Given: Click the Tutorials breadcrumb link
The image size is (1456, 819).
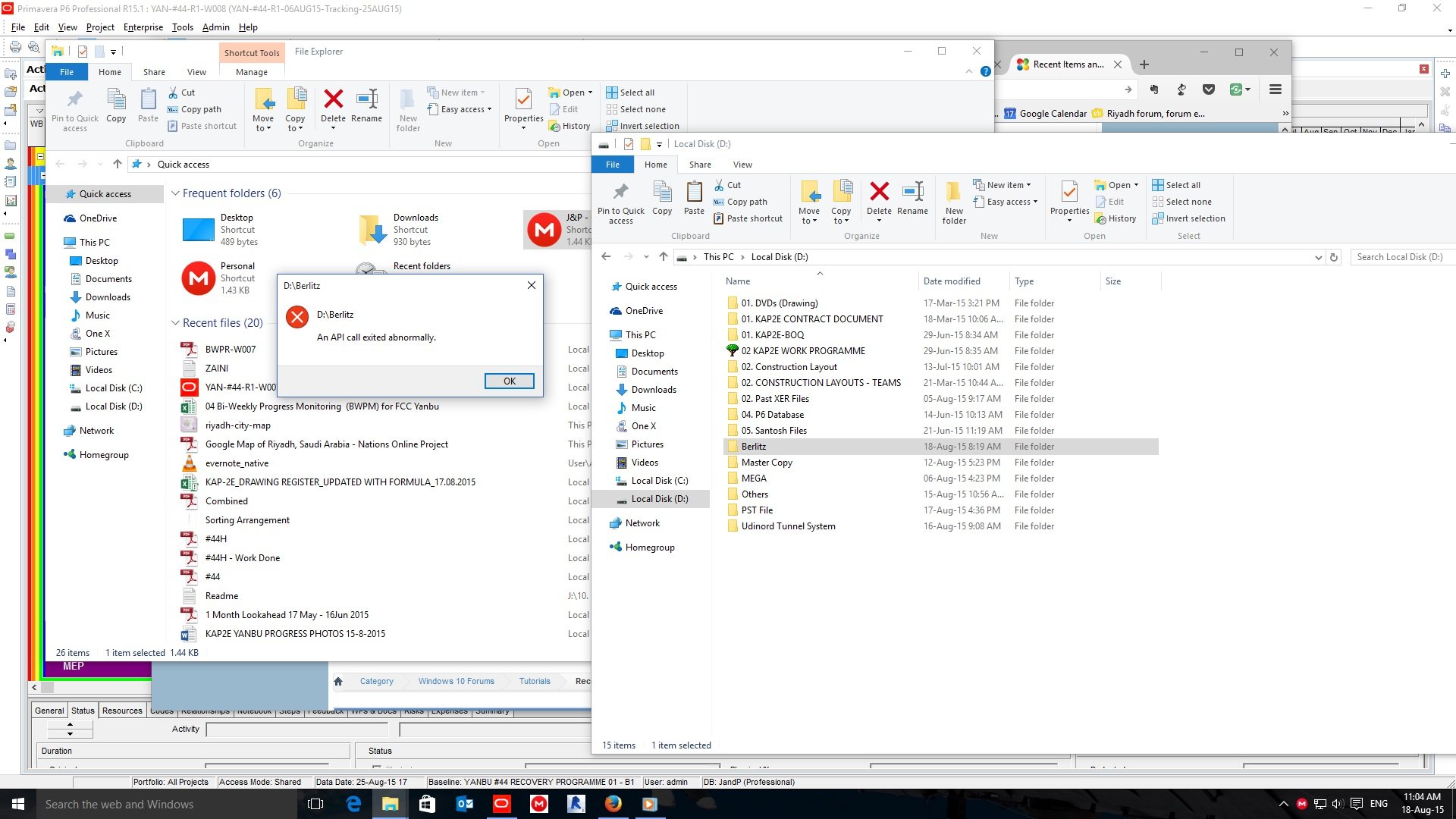Looking at the screenshot, I should coord(535,681).
